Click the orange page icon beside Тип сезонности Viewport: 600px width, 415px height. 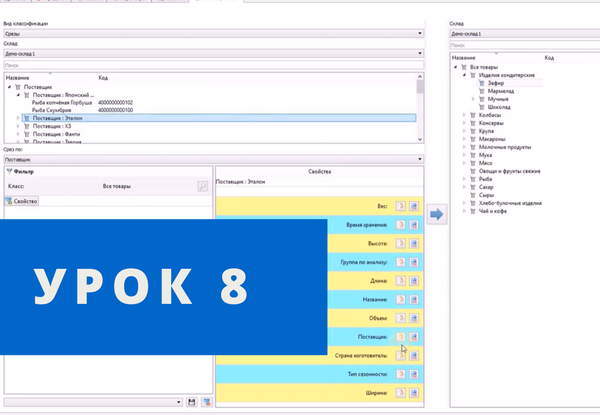pos(401,374)
